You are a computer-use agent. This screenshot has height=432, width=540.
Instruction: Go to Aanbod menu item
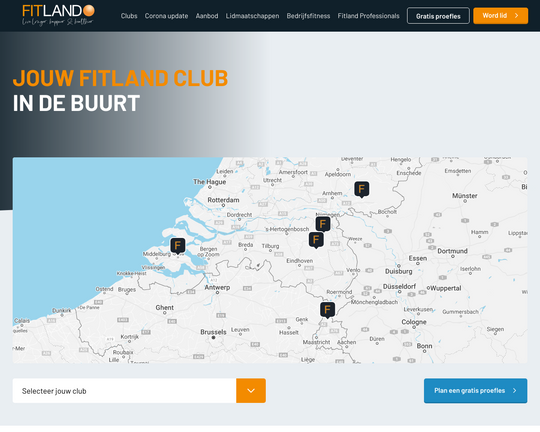pos(207,16)
